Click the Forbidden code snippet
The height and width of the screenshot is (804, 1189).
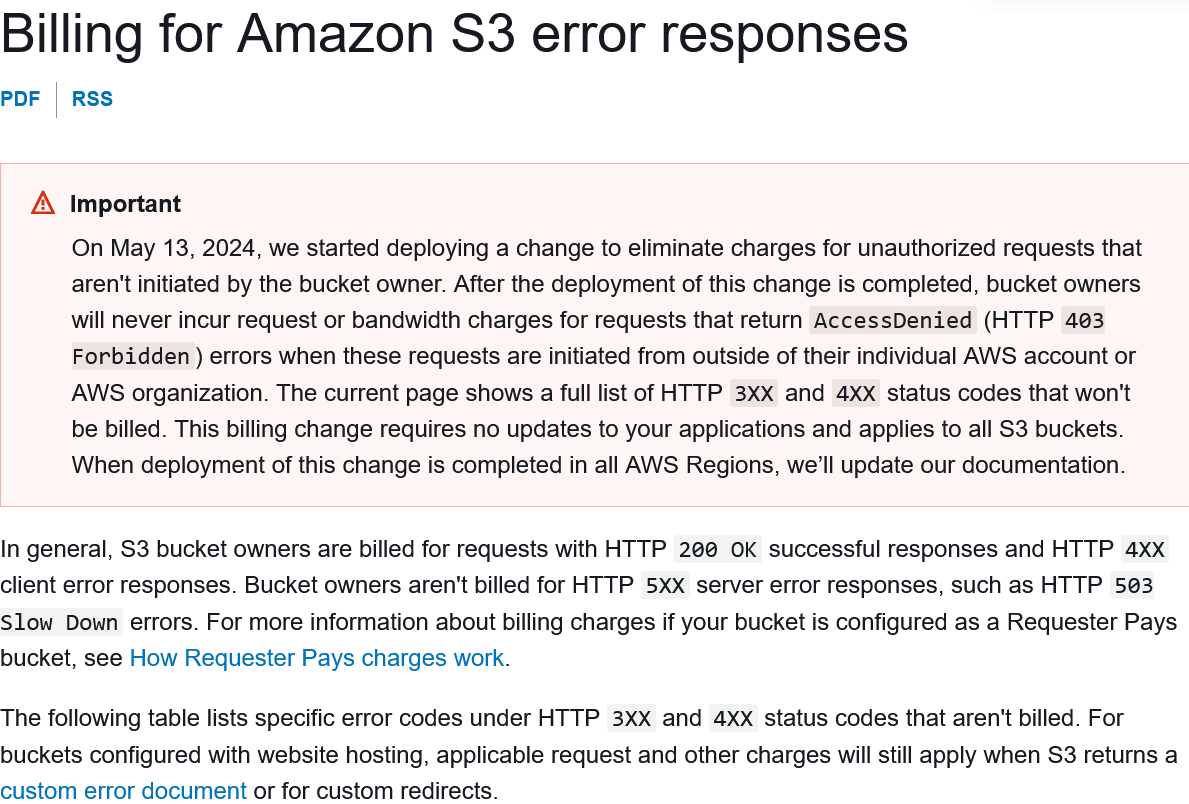131,356
